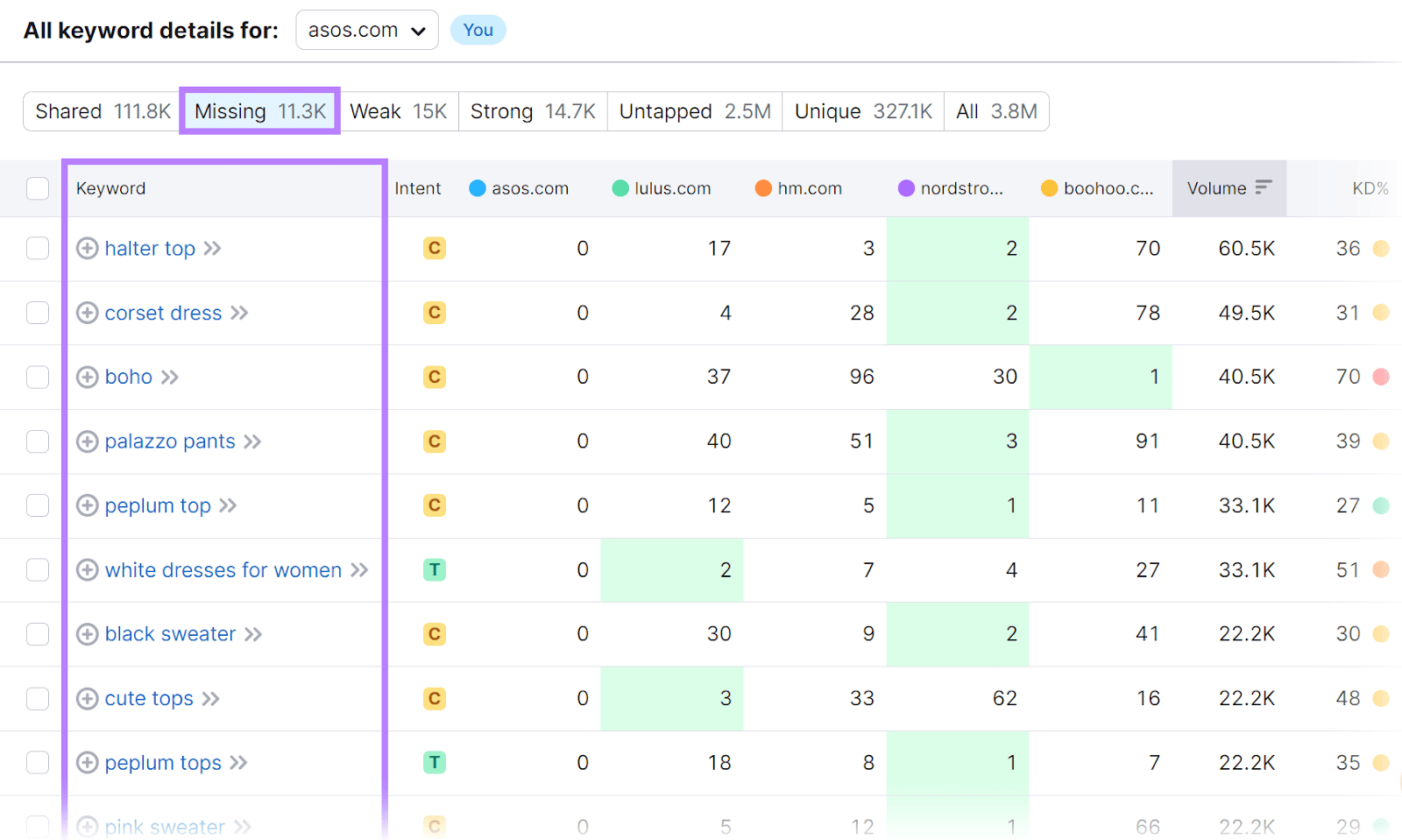Click the Keyword column header
The width and height of the screenshot is (1402, 840).
click(x=110, y=187)
